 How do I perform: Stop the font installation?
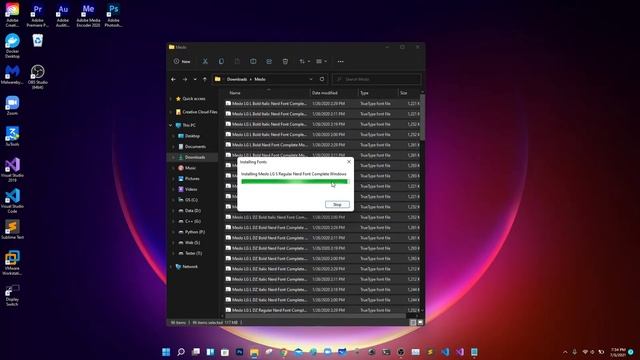tap(337, 204)
